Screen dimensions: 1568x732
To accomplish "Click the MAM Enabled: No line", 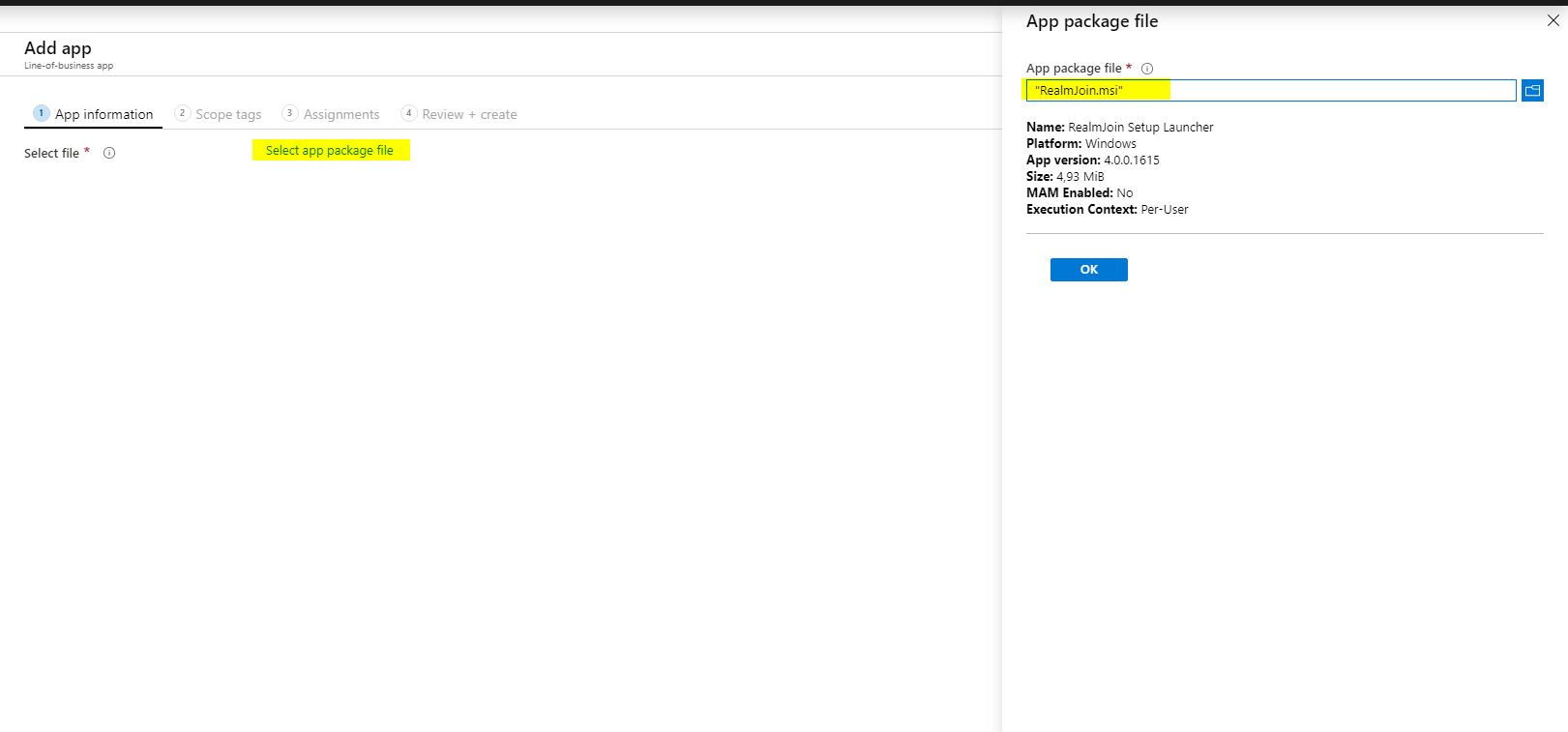I will (1080, 193).
